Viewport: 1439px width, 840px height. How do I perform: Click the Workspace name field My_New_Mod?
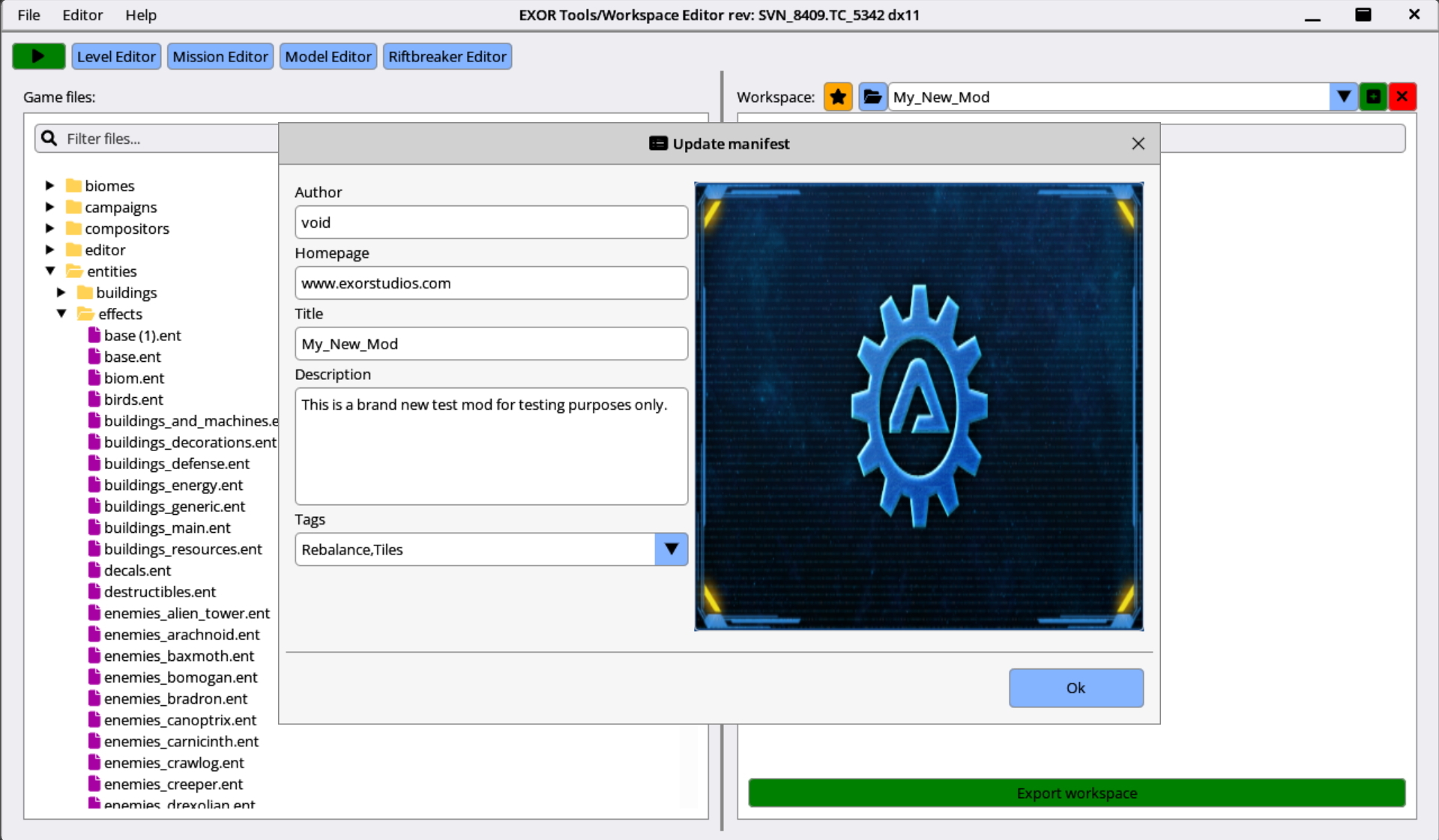click(x=1109, y=97)
